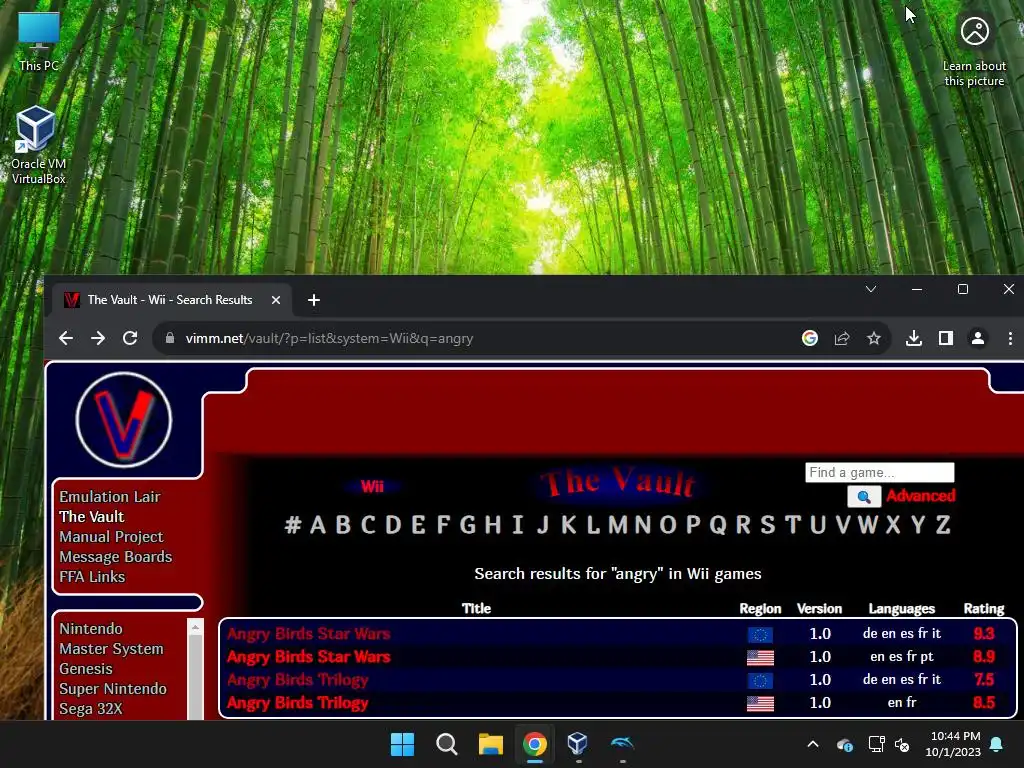Click the Wii system label
The height and width of the screenshot is (768, 1024).
click(372, 487)
